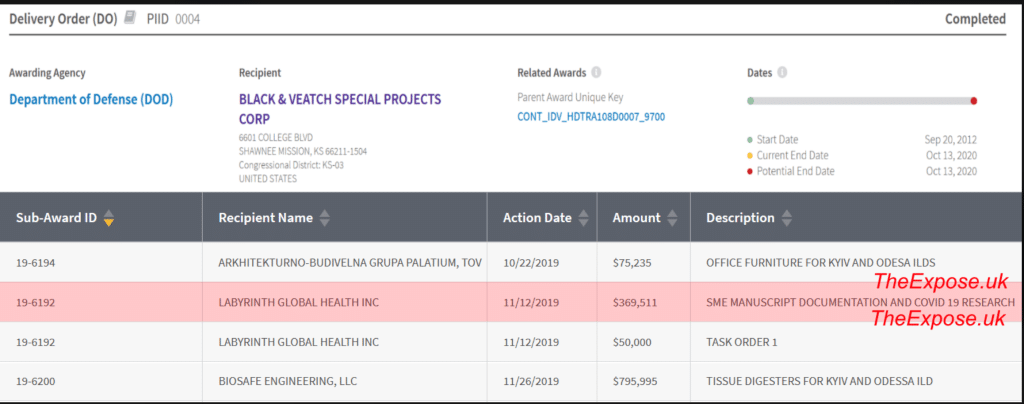Click the green start point on the dates timeline
Viewport: 1024px width, 404px height.
[751, 101]
